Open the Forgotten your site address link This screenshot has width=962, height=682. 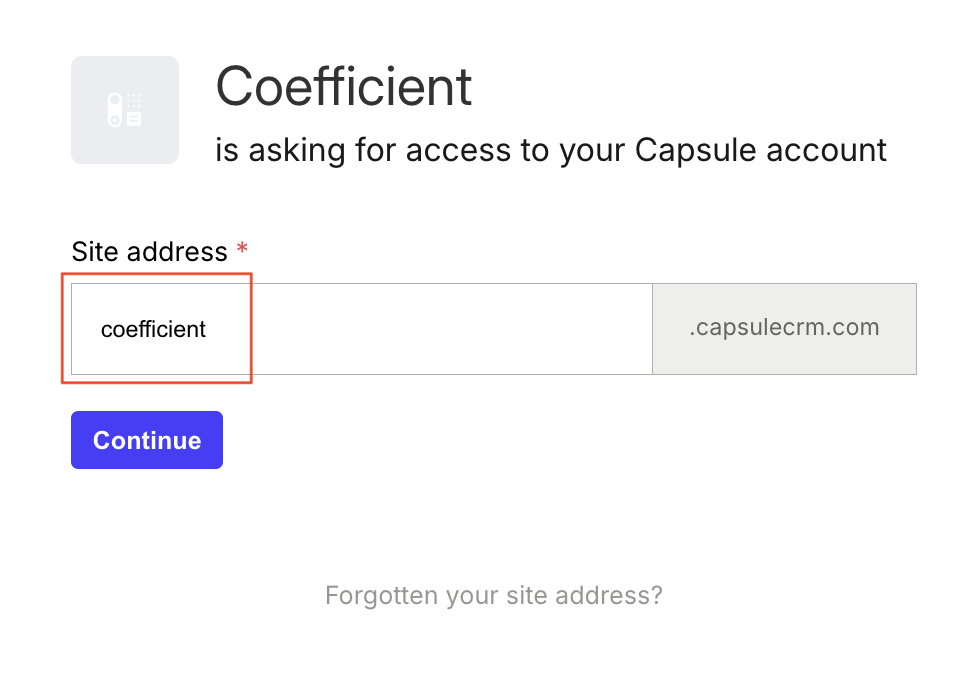click(x=494, y=596)
